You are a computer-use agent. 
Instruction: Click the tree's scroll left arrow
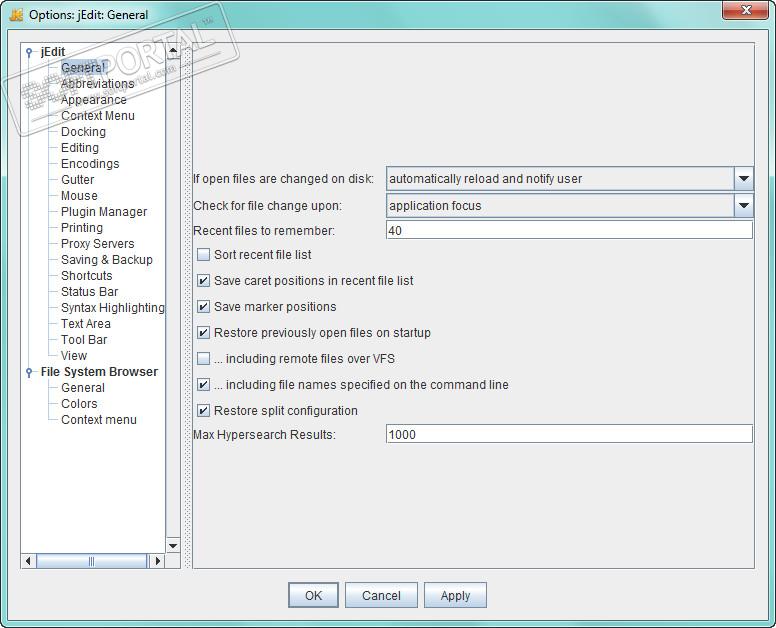28,561
